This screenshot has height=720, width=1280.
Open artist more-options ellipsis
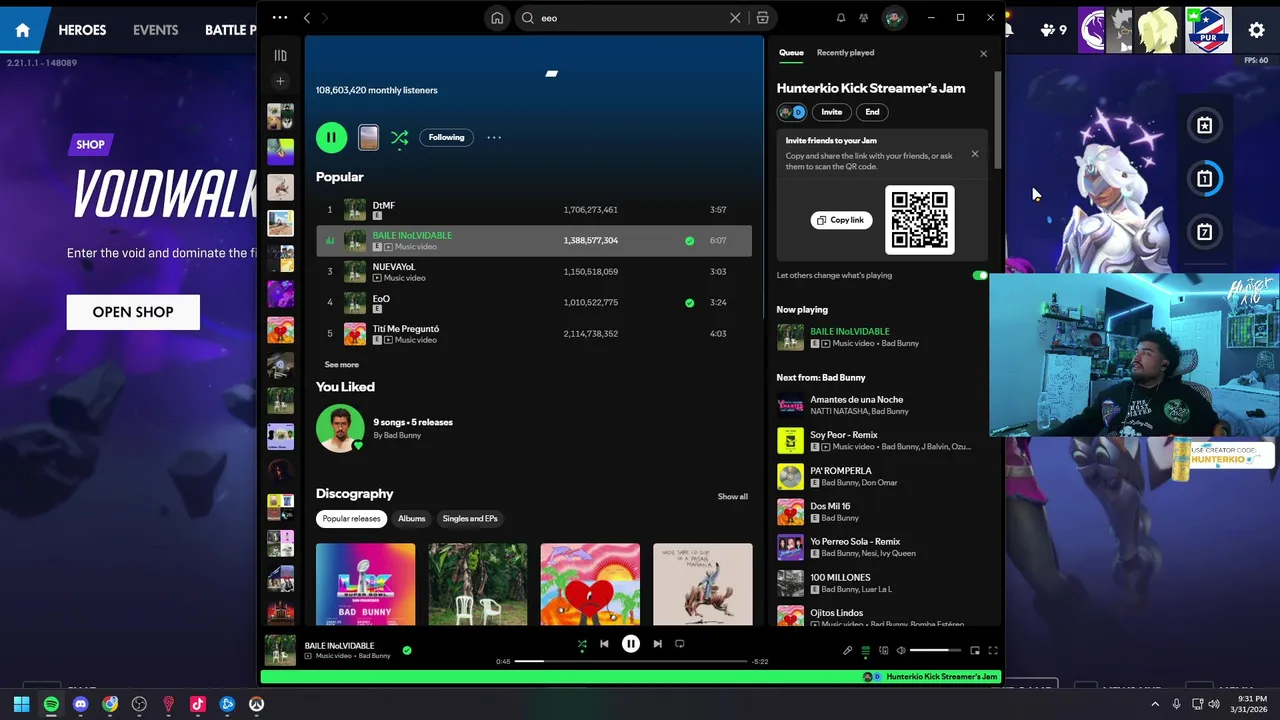coord(494,137)
